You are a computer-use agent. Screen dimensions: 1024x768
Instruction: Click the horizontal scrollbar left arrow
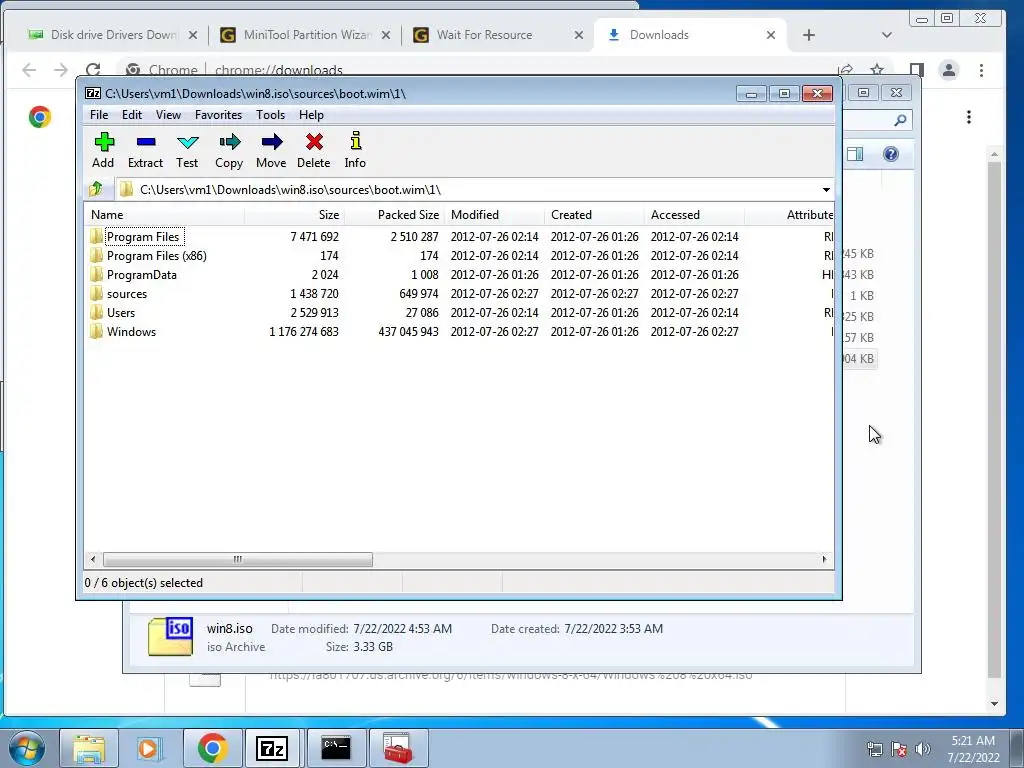tap(93, 559)
